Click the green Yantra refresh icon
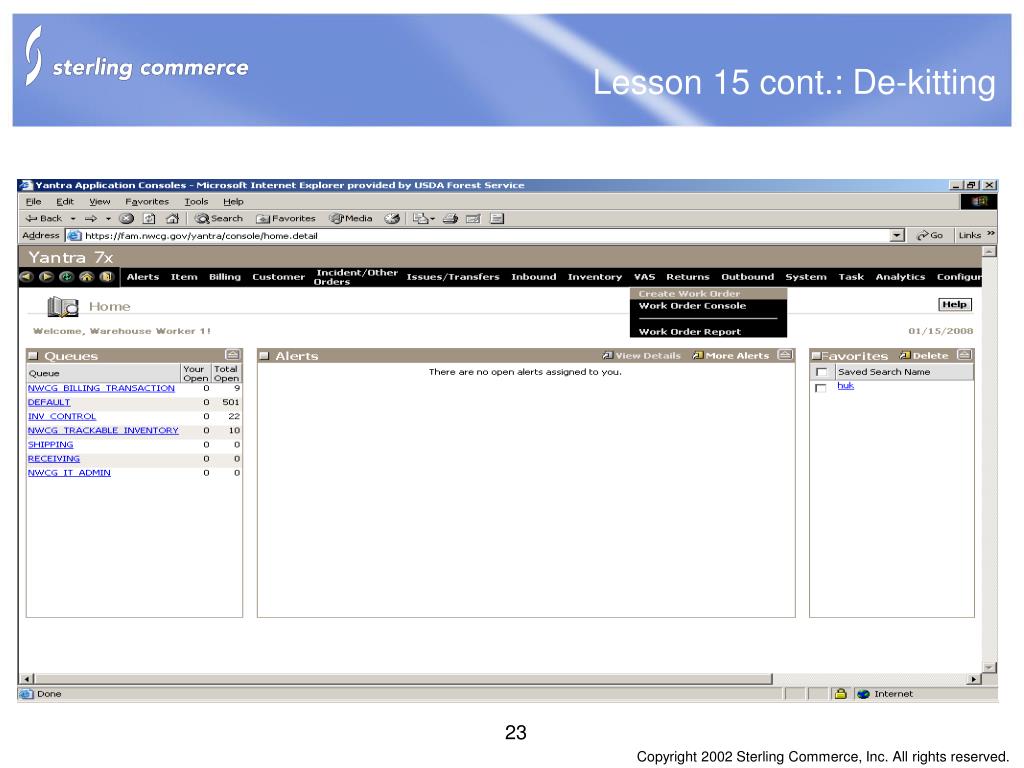The width and height of the screenshot is (1024, 768). (x=67, y=277)
